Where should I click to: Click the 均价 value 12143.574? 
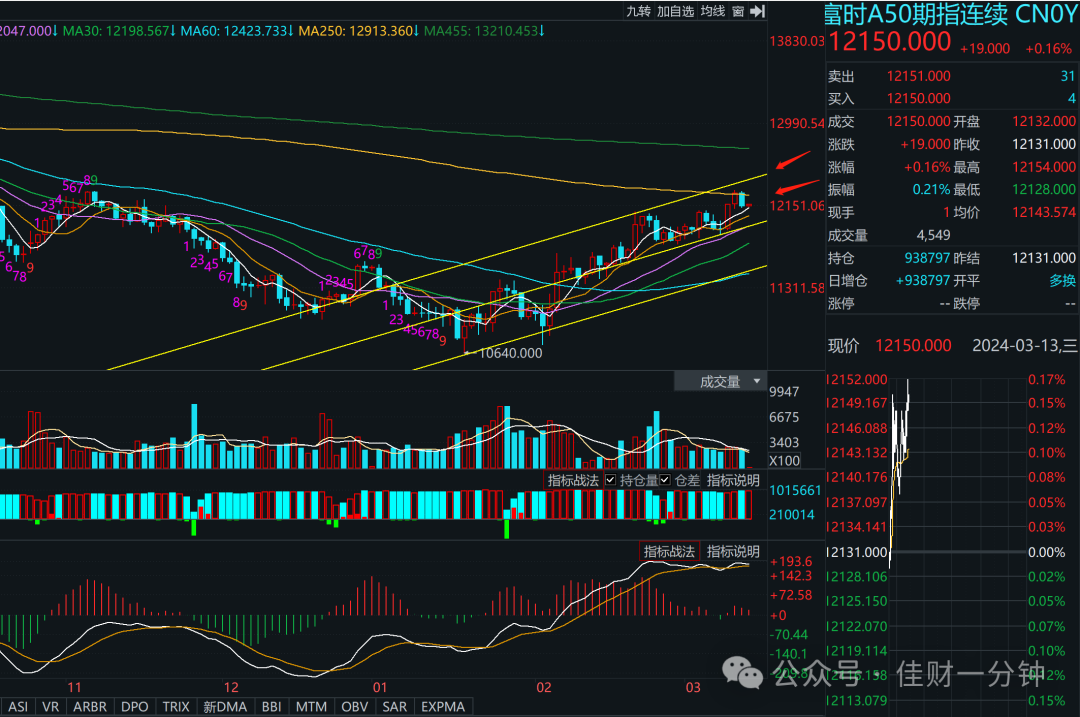tap(1043, 212)
